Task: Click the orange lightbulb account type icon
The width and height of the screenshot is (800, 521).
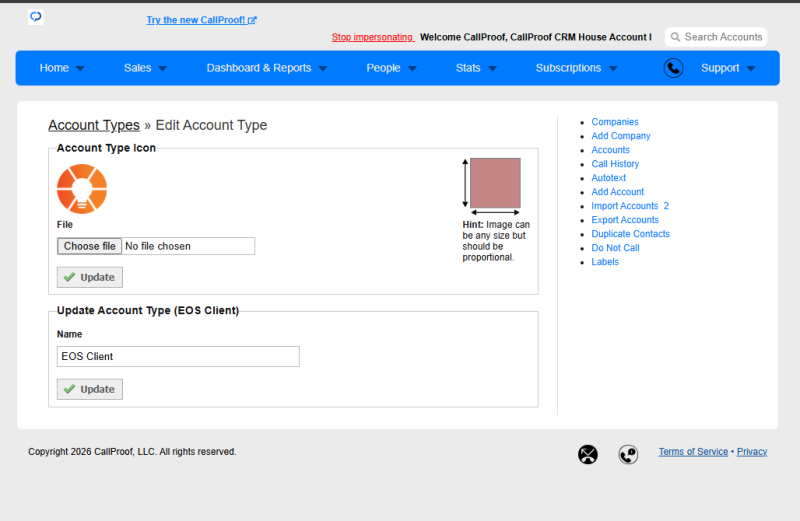Action: [82, 189]
